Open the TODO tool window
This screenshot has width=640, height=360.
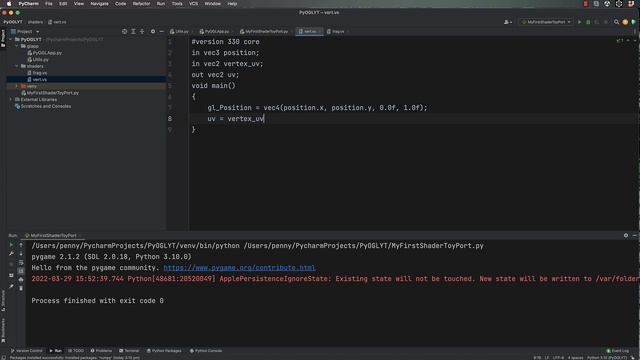click(x=76, y=351)
